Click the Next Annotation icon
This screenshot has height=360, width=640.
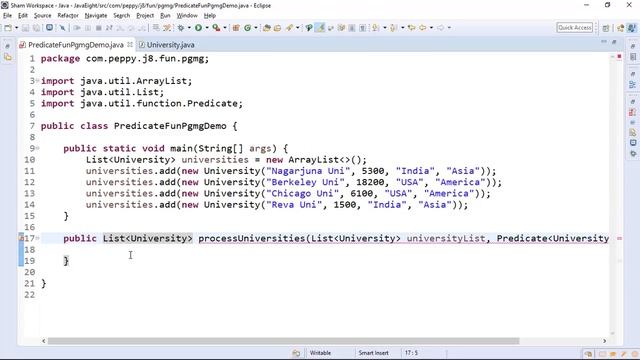[376, 28]
